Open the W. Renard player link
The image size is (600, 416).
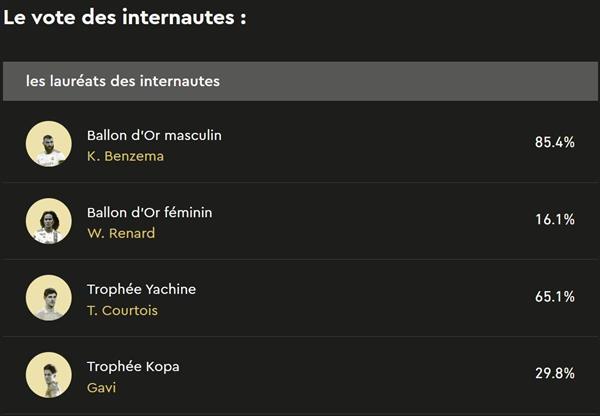tap(121, 233)
